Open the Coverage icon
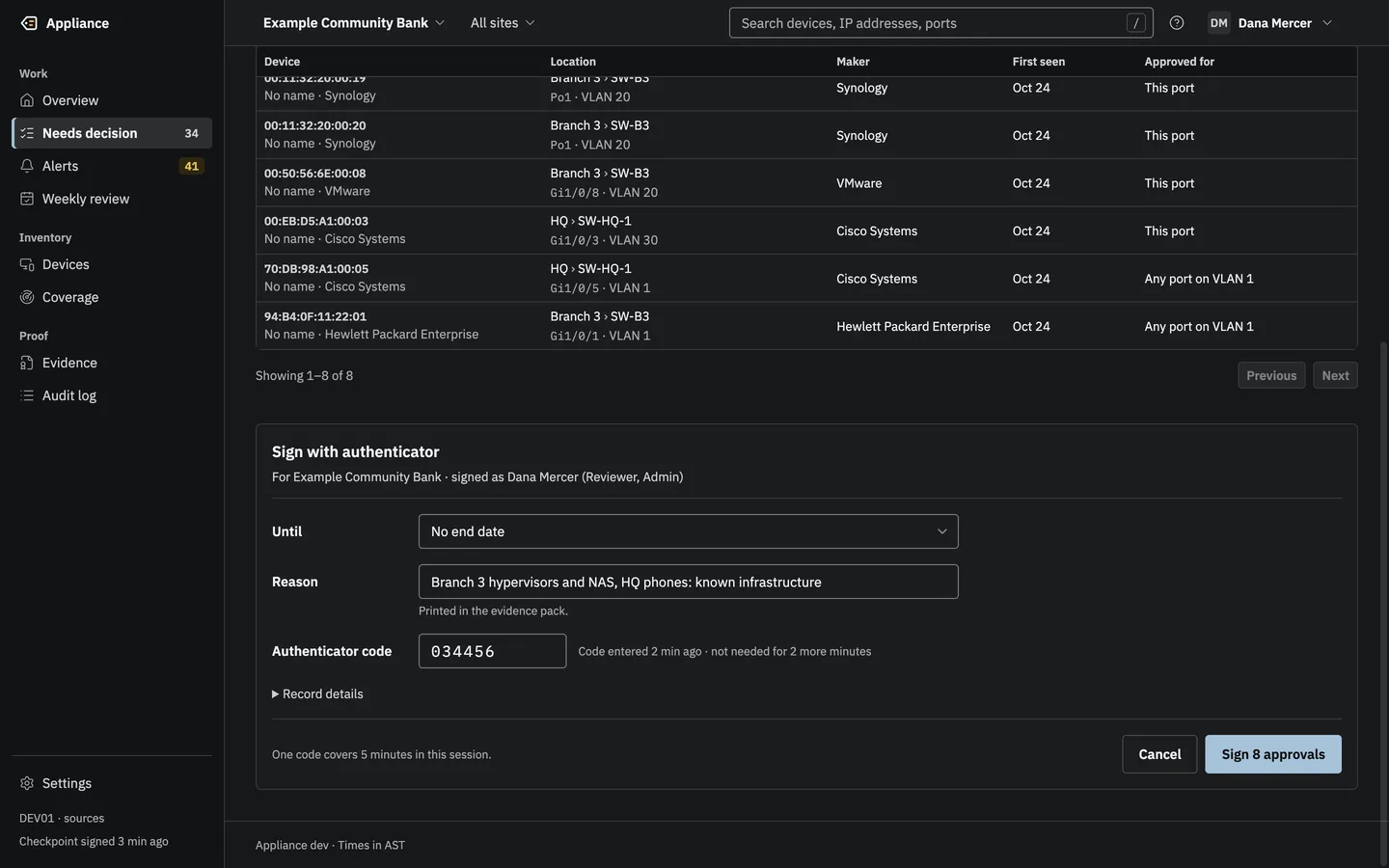The height and width of the screenshot is (868, 1389). pyautogui.click(x=27, y=297)
